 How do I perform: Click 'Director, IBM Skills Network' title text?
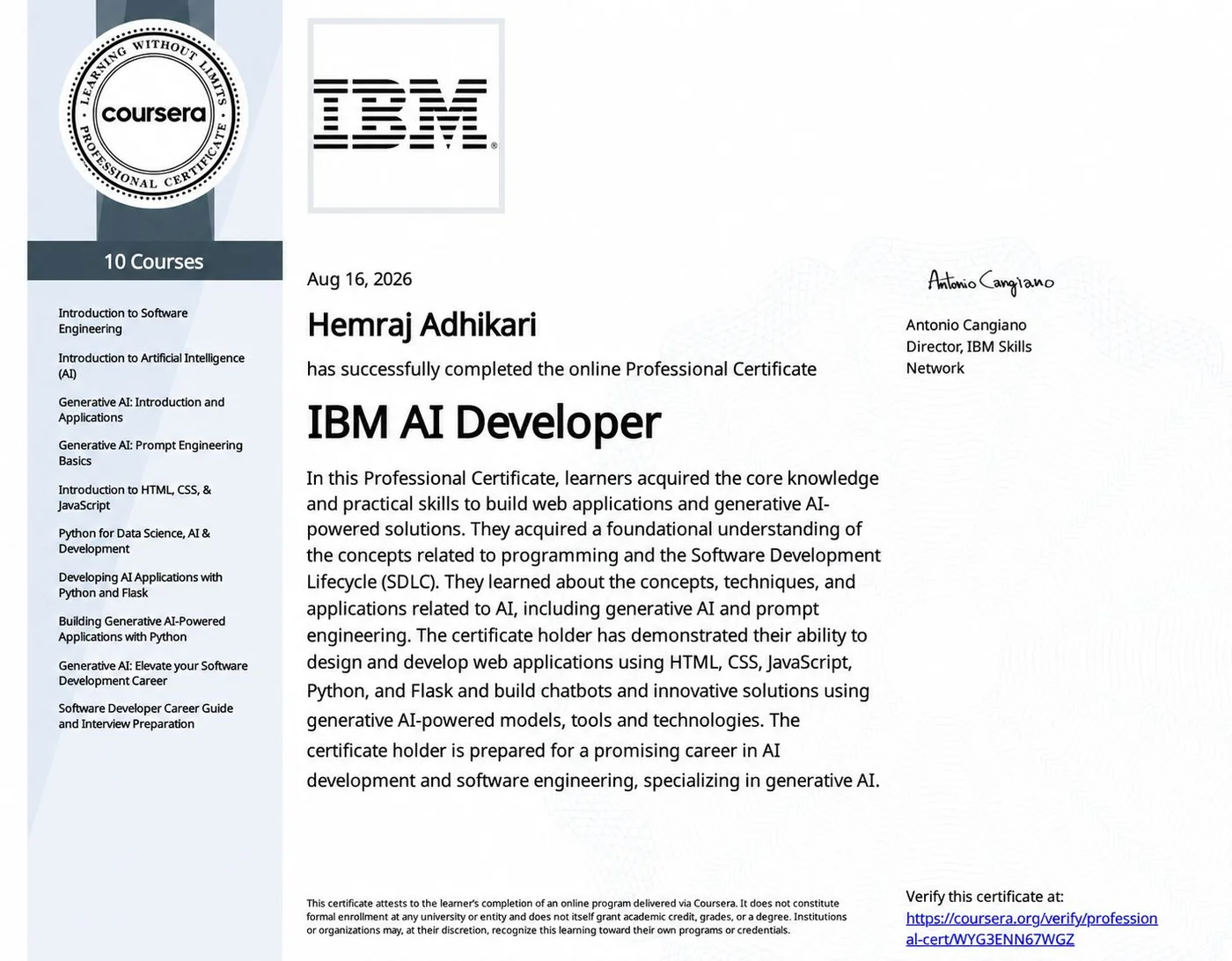(969, 357)
